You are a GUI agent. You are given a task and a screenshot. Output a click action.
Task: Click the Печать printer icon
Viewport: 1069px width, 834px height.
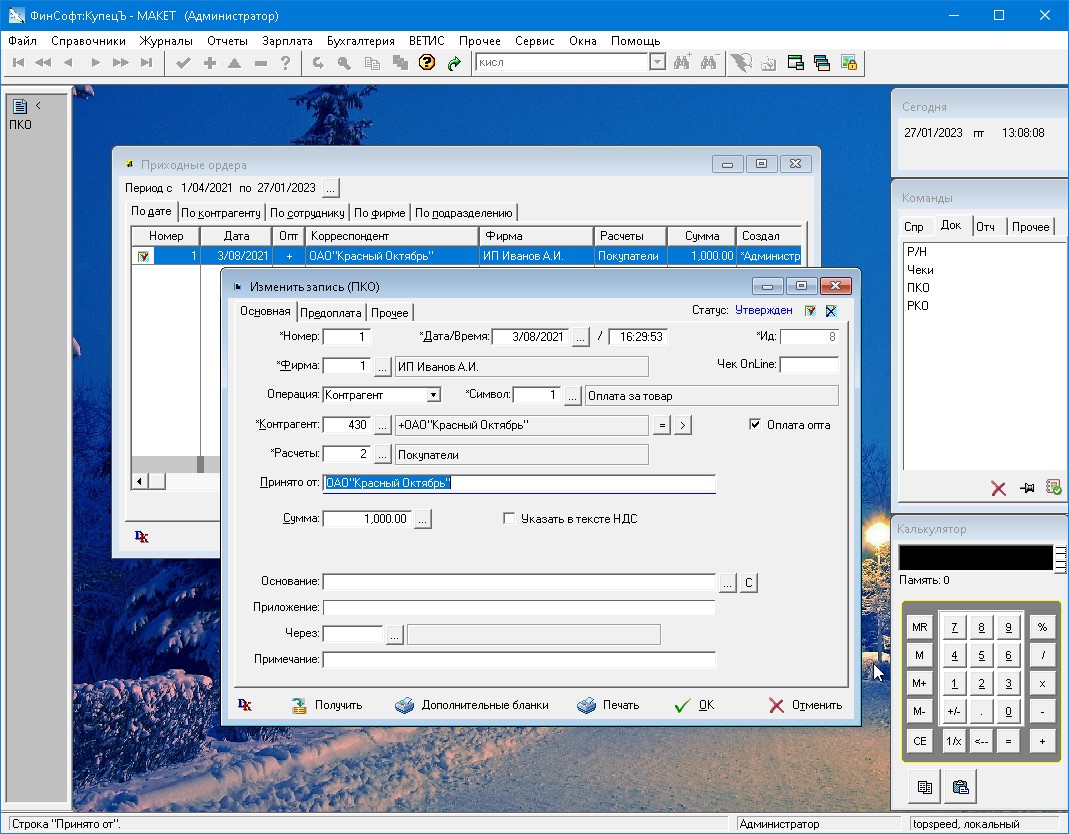coord(587,705)
